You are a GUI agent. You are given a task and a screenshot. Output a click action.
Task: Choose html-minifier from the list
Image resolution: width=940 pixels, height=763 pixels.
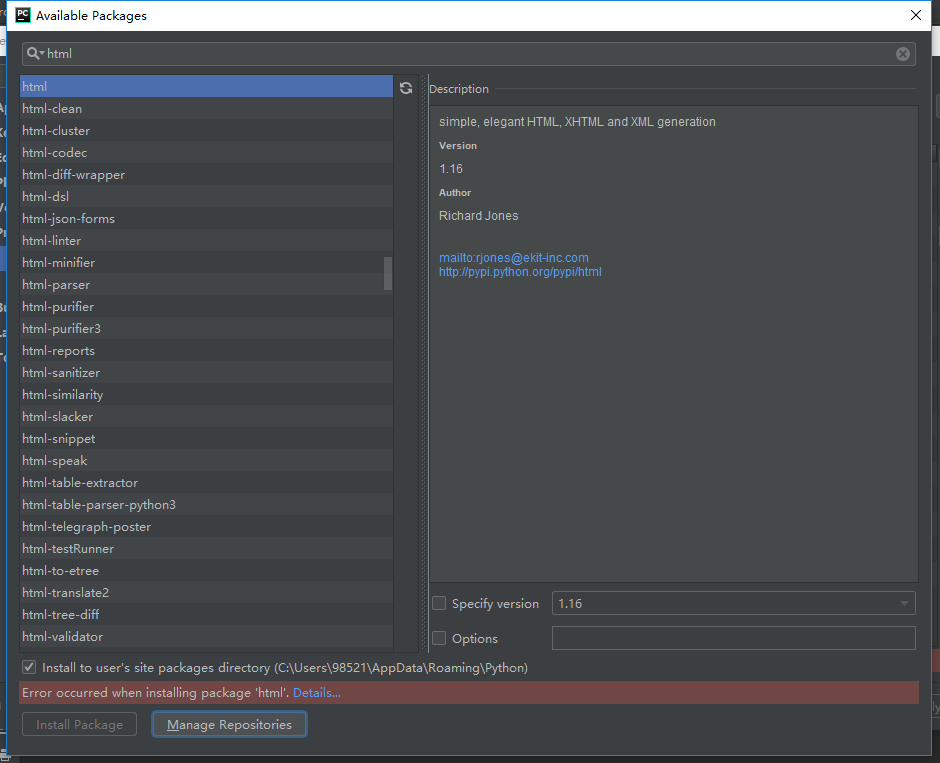(x=206, y=263)
